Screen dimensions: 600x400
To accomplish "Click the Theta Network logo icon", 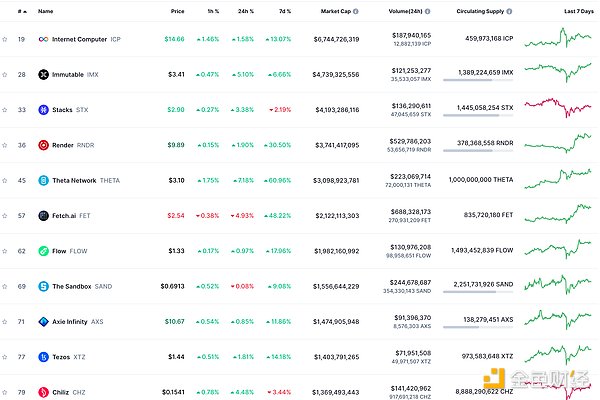I will point(43,180).
